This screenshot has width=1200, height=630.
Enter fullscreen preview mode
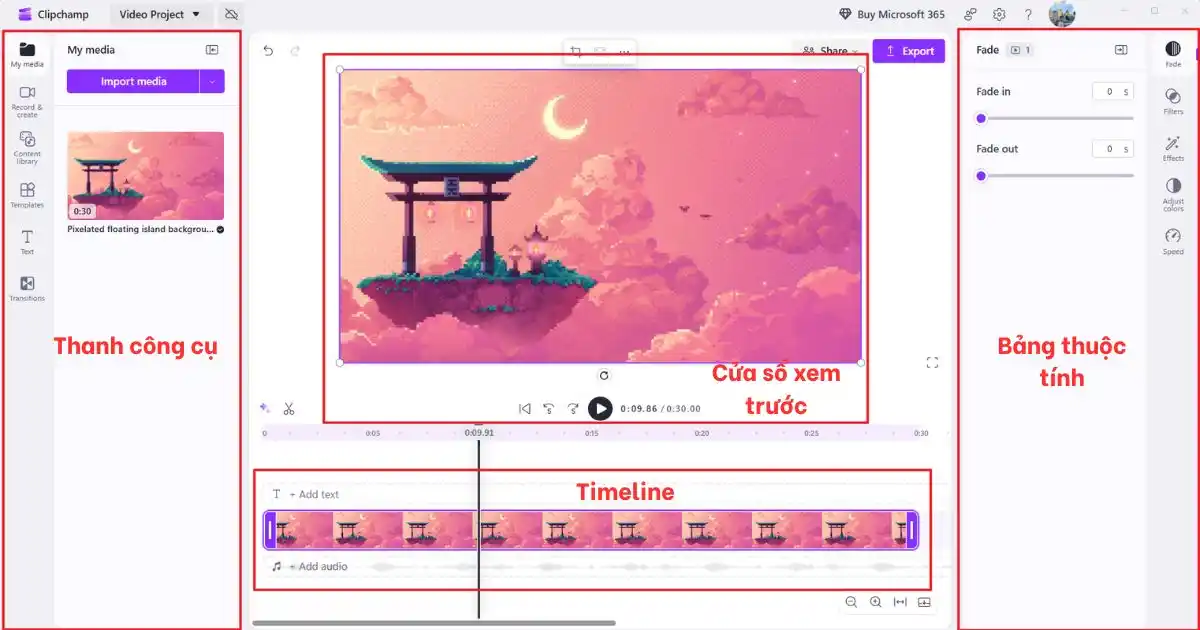tap(932, 362)
